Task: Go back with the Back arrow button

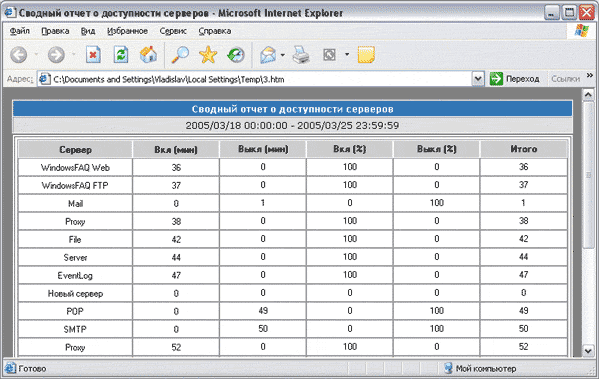Action: click(x=18, y=55)
